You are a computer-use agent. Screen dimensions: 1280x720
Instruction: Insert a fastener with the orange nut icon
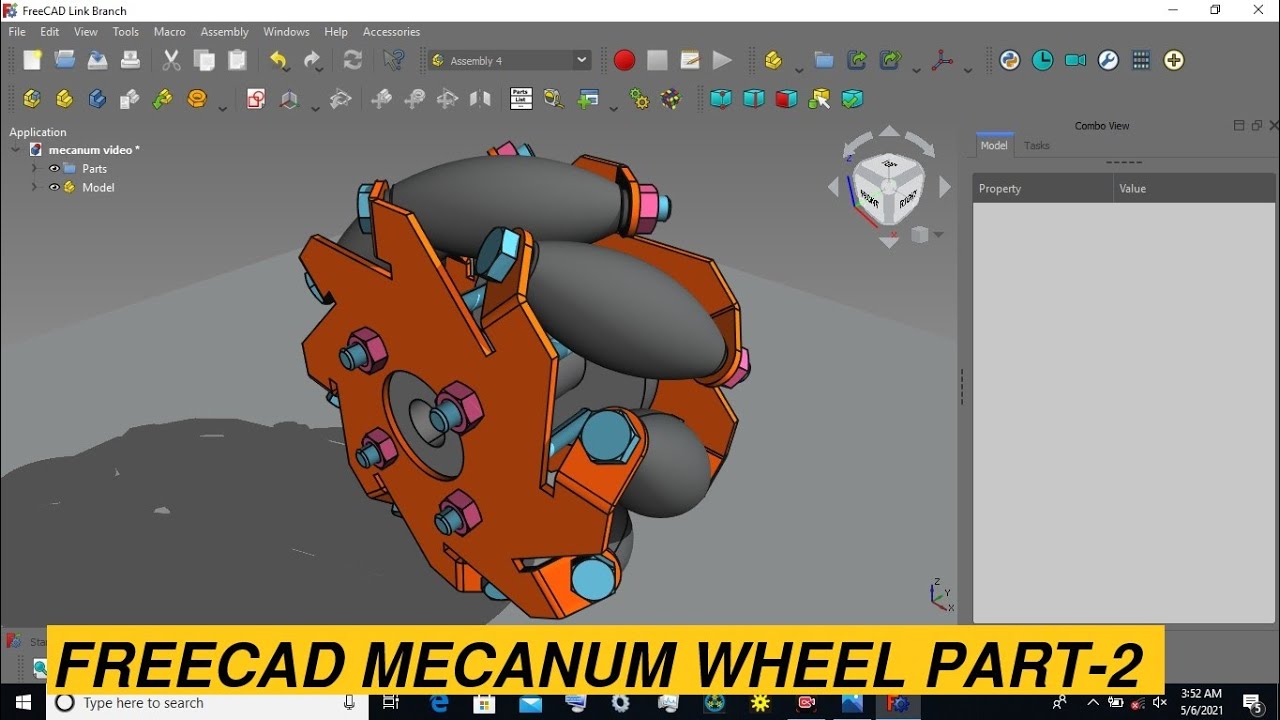pyautogui.click(x=197, y=98)
